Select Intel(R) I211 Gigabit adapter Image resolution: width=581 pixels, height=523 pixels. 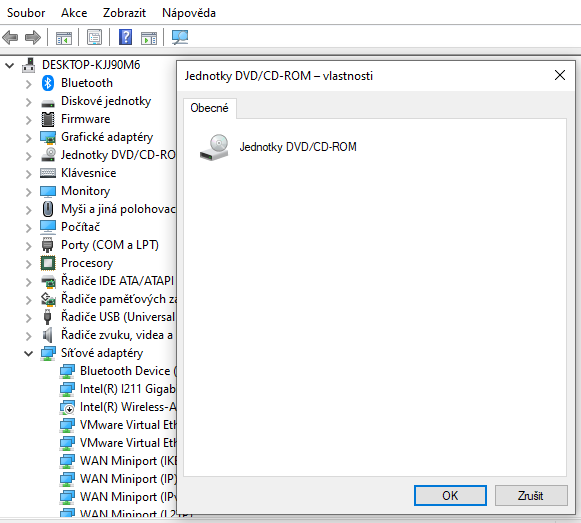click(128, 389)
